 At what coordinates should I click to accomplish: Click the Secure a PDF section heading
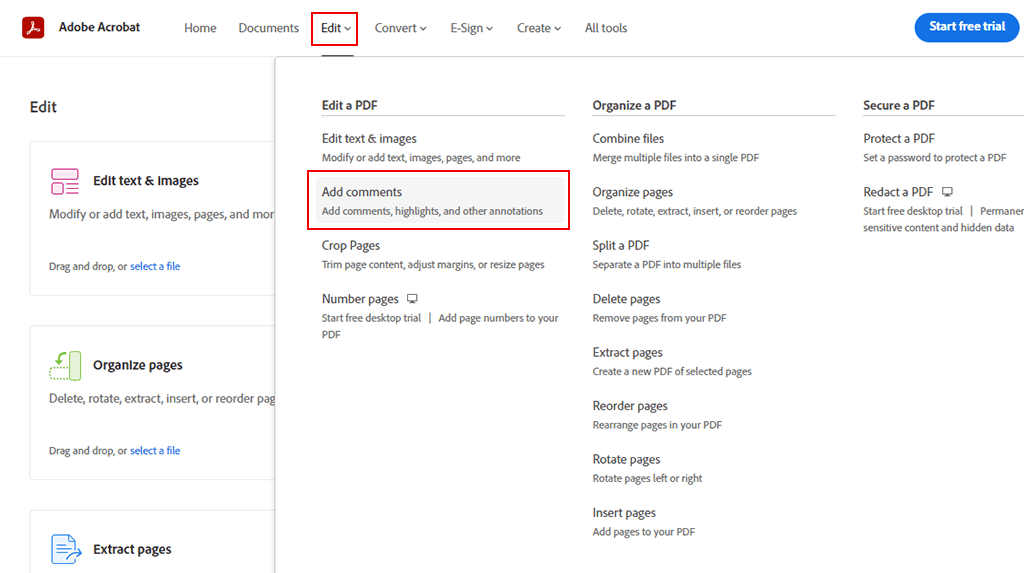[x=899, y=105]
